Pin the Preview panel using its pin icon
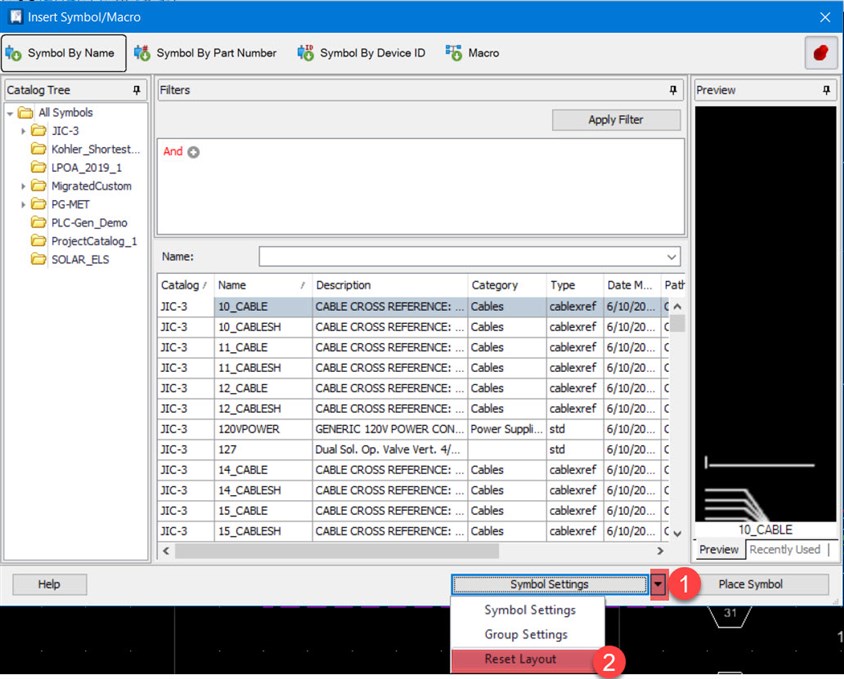 pos(825,89)
